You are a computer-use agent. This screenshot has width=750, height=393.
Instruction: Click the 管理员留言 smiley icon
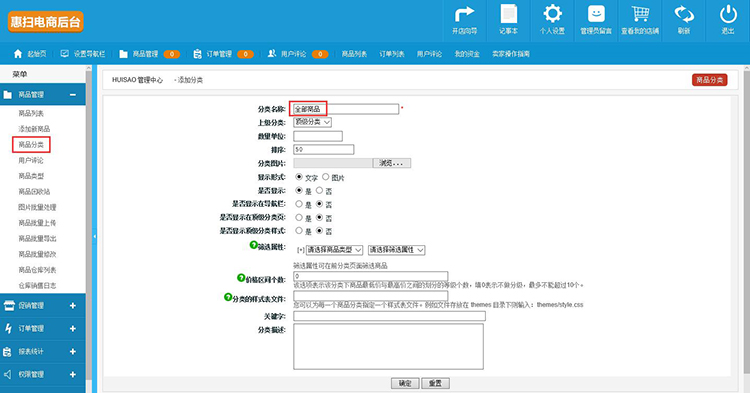[x=596, y=14]
